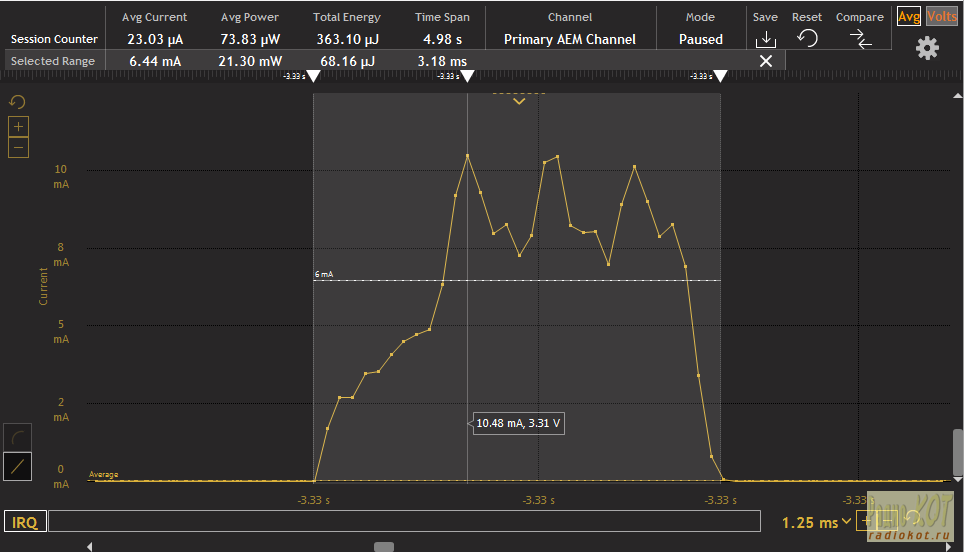Image resolution: width=964 pixels, height=552 pixels.
Task: Click the horizontal scrollbar thumb
Action: [384, 547]
